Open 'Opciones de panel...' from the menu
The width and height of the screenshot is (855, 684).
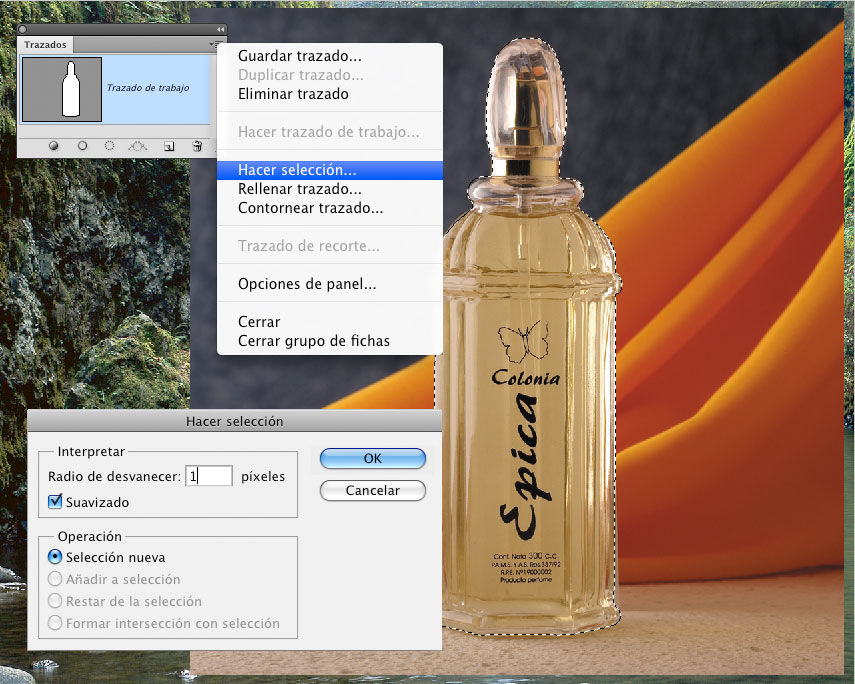(329, 284)
